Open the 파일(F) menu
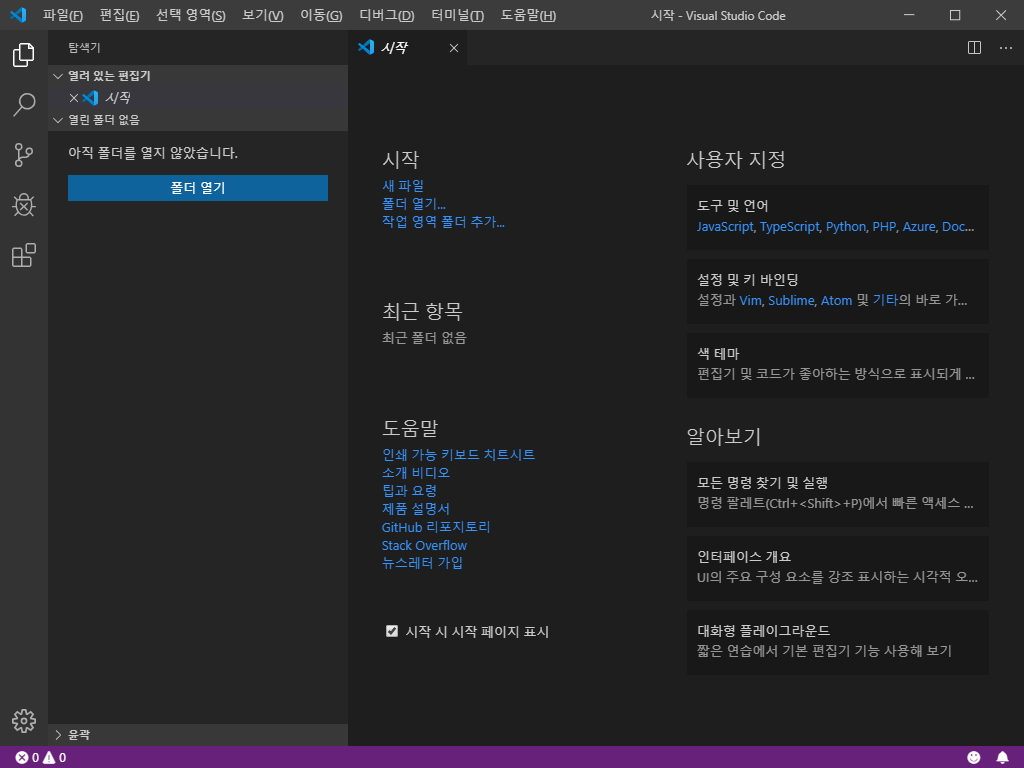Screen dimensions: 1024x768 tap(63, 15)
